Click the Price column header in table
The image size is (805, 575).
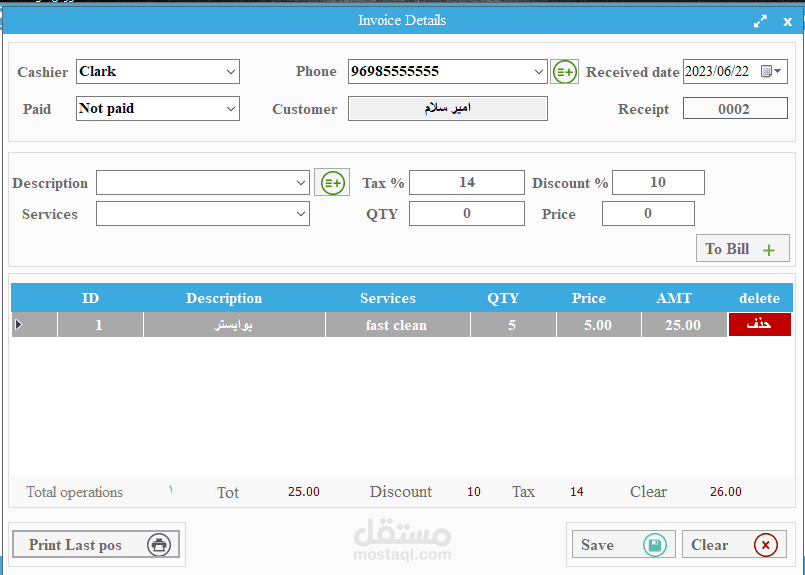tap(589, 298)
